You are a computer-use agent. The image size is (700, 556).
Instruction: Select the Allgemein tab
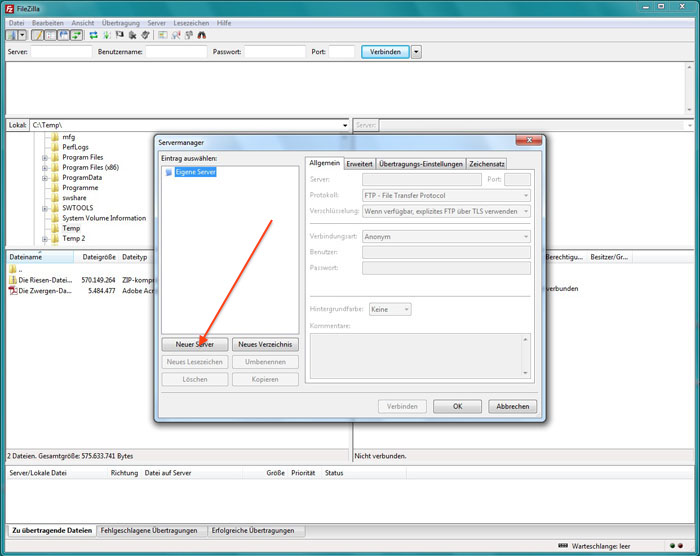point(325,163)
